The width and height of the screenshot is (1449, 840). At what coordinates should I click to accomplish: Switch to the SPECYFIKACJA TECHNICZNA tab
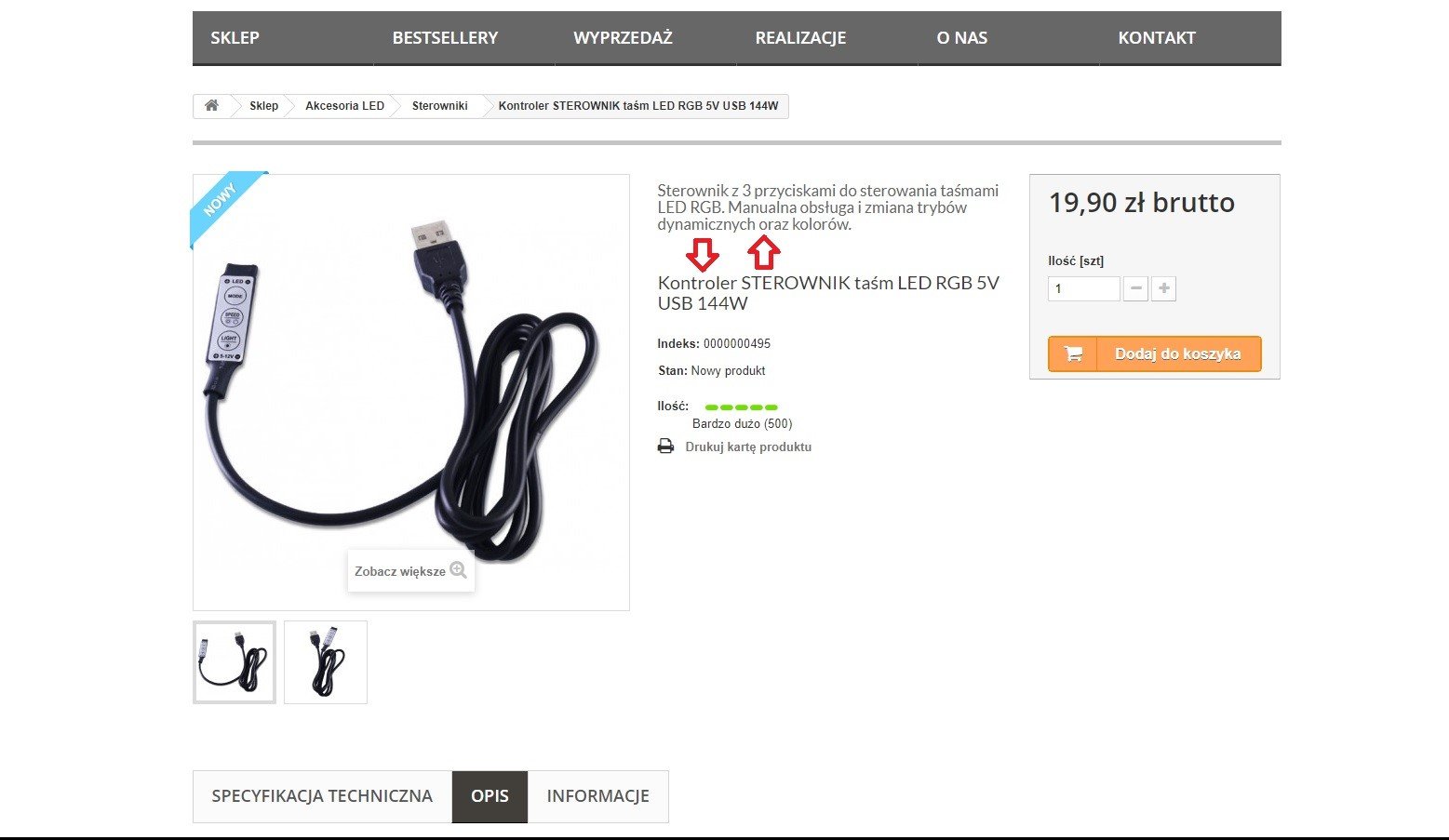click(322, 796)
